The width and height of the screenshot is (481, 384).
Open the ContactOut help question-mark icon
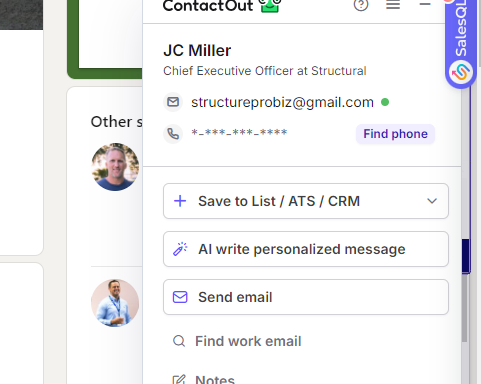pyautogui.click(x=361, y=5)
